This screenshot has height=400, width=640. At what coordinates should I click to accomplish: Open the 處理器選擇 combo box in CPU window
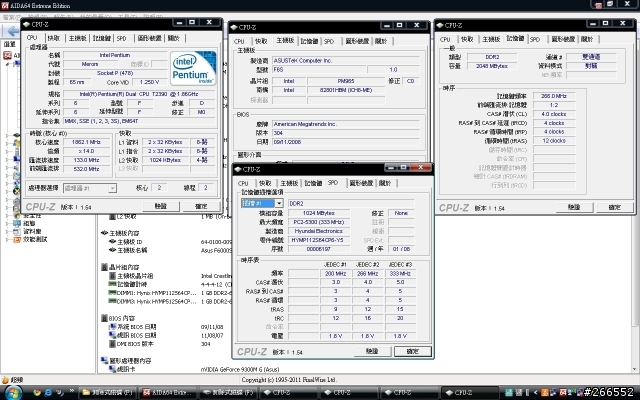112,188
